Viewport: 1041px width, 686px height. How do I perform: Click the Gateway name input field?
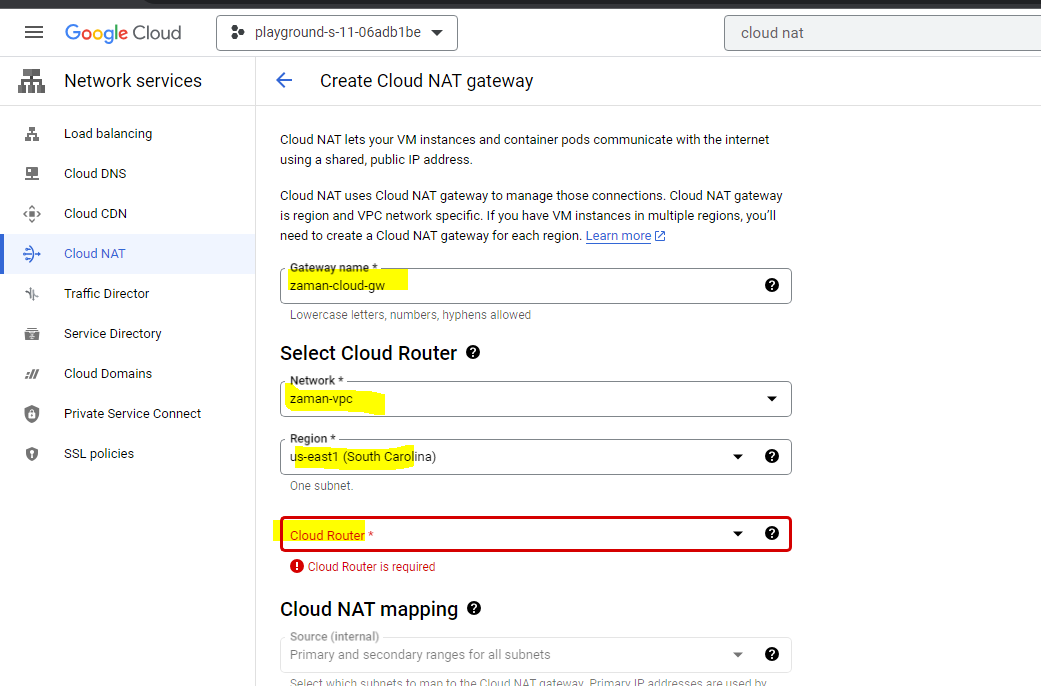(x=520, y=286)
